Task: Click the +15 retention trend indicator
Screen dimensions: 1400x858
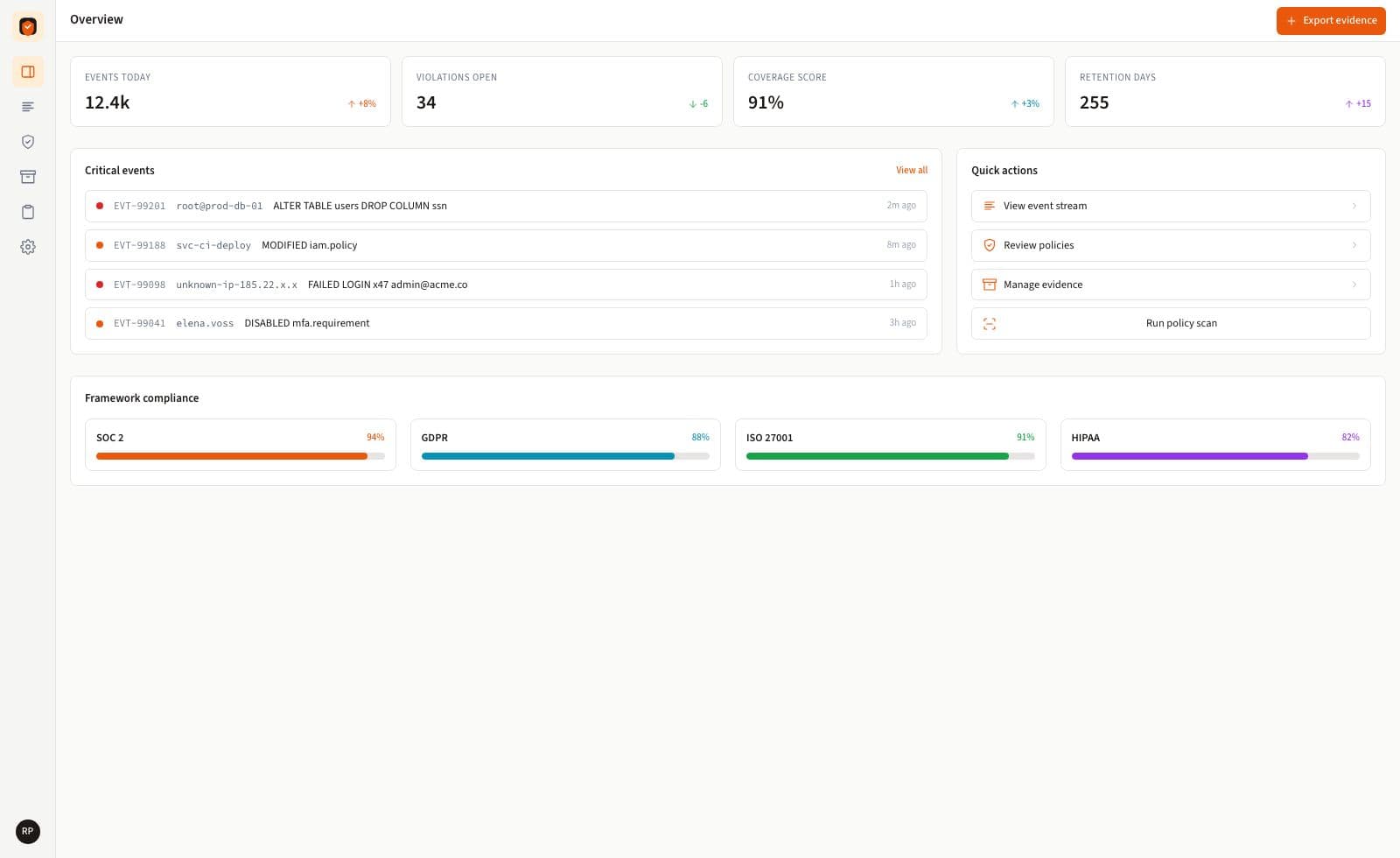Action: coord(1358,103)
